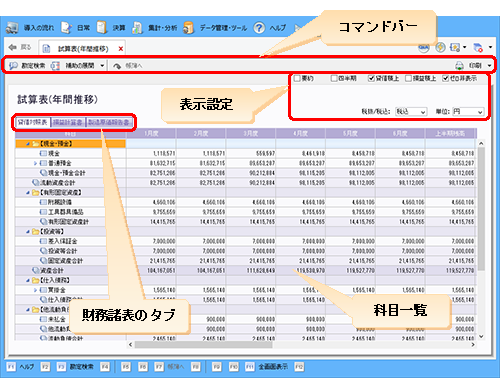Collapse the 【現金・預金】 tree folder
500x378 pixels.
coord(28,144)
